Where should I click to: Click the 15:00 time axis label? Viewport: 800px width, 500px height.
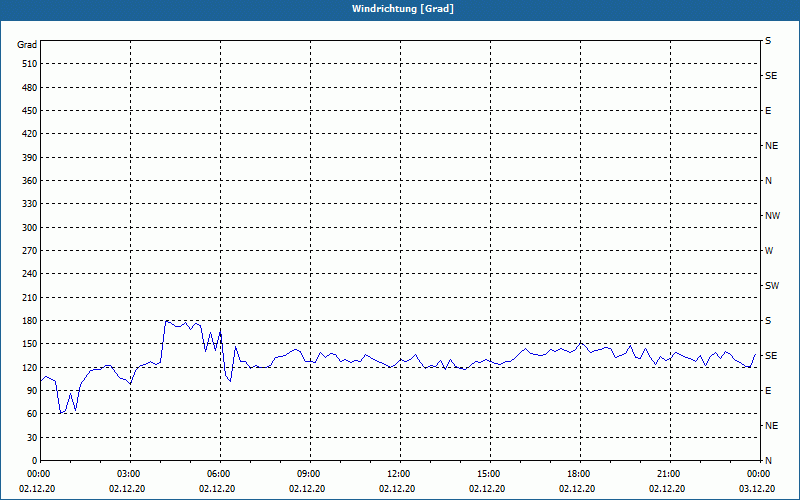(490, 474)
